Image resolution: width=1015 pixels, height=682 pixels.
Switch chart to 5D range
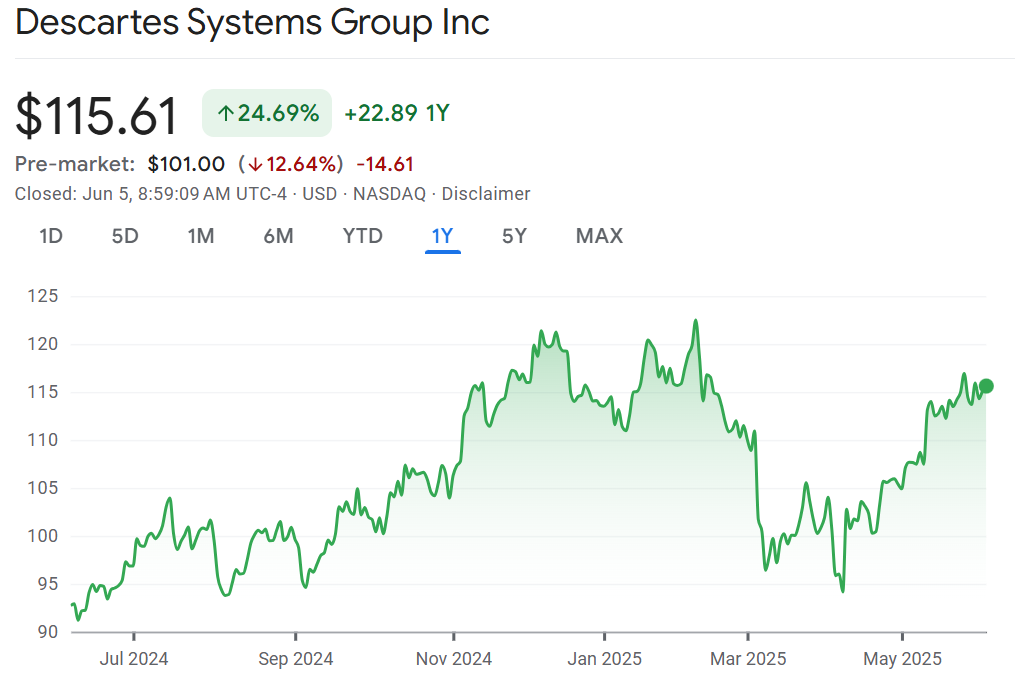click(125, 236)
